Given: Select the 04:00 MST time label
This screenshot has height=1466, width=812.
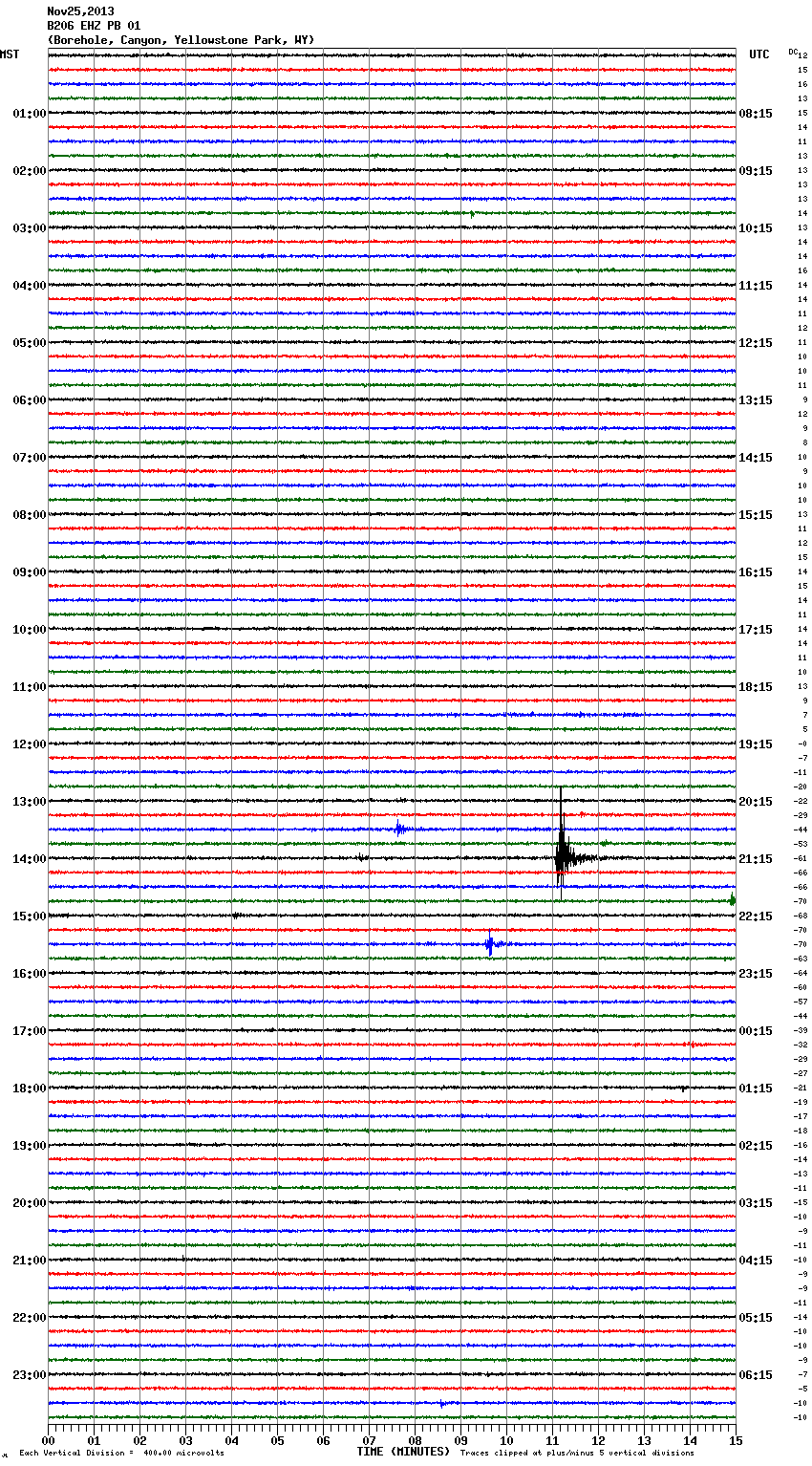Looking at the screenshot, I should 30,286.
